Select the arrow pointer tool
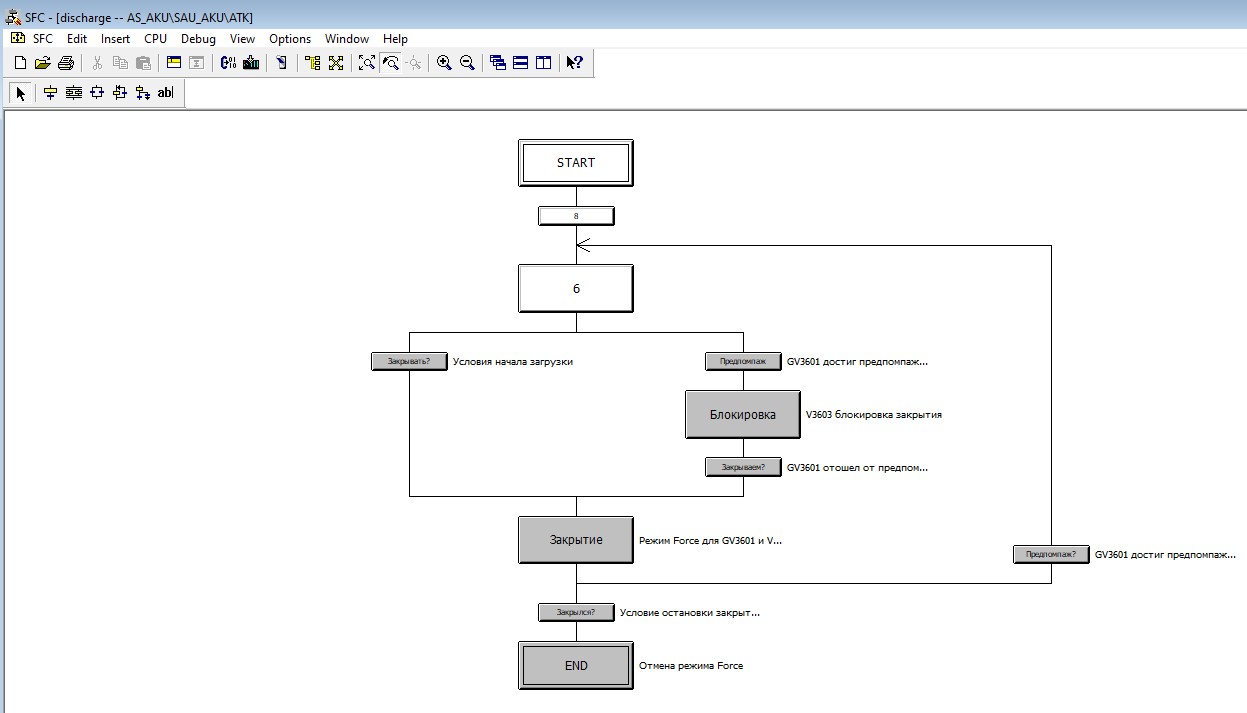This screenshot has width=1247, height=713. point(21,93)
